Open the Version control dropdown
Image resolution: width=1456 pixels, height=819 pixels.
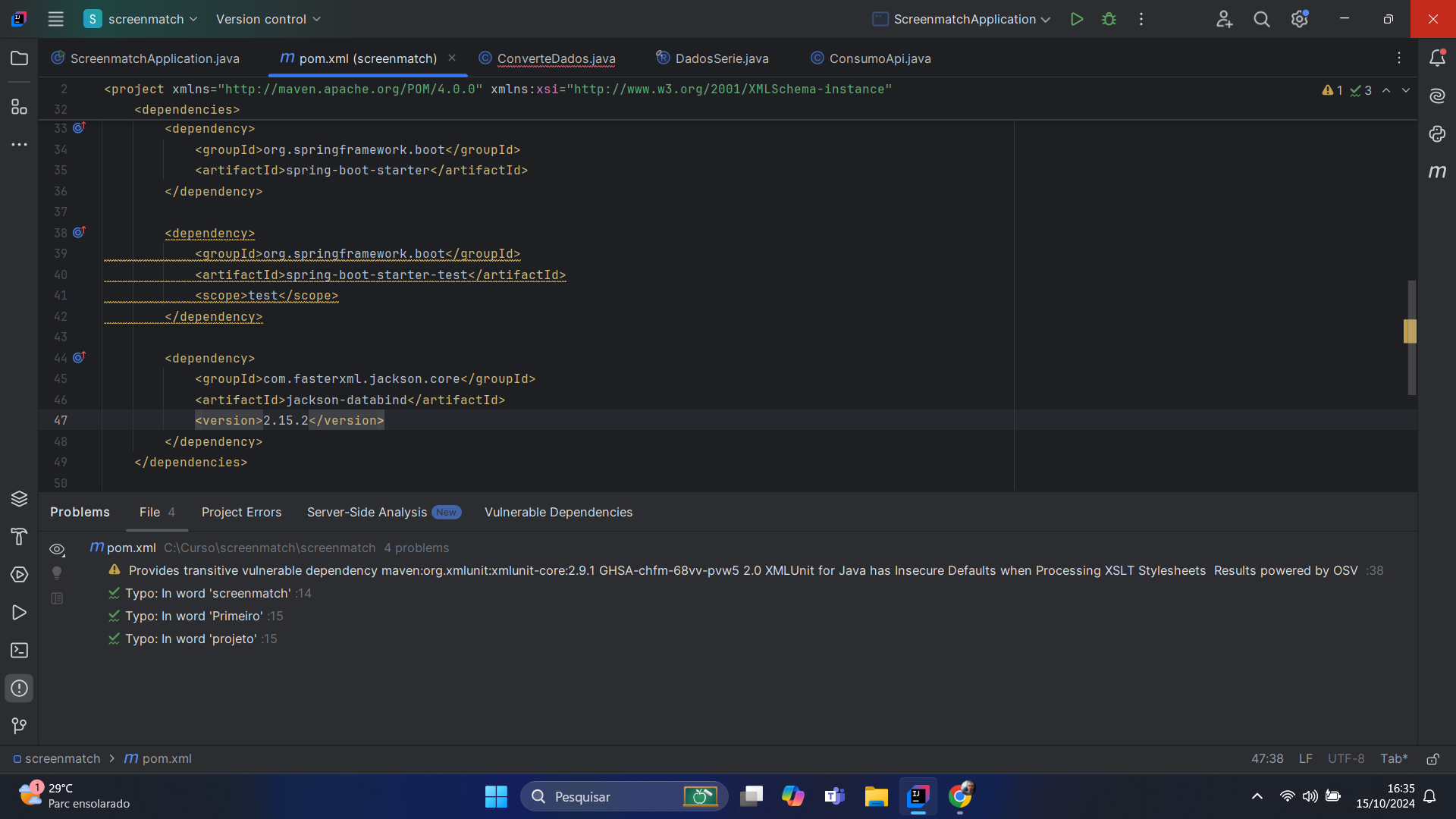tap(268, 19)
